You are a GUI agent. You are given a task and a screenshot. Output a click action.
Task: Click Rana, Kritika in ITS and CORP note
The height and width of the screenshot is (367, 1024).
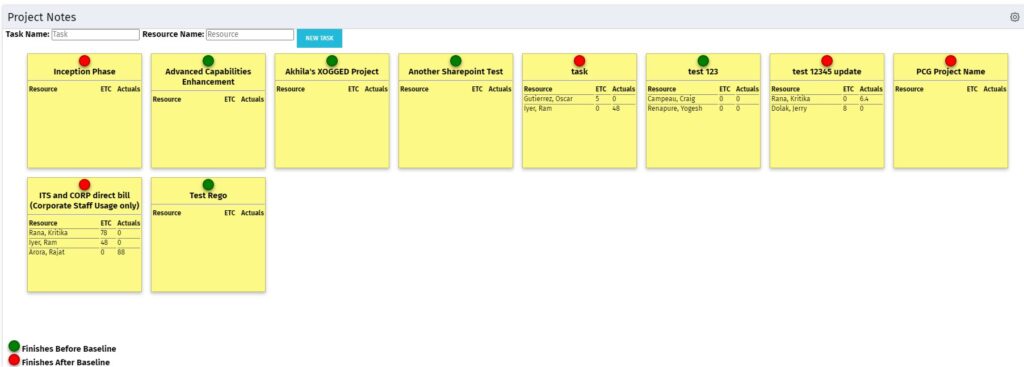point(48,233)
